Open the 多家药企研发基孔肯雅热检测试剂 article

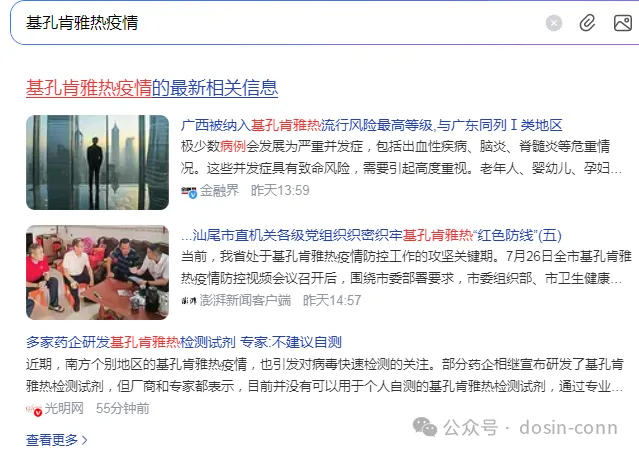[184, 342]
